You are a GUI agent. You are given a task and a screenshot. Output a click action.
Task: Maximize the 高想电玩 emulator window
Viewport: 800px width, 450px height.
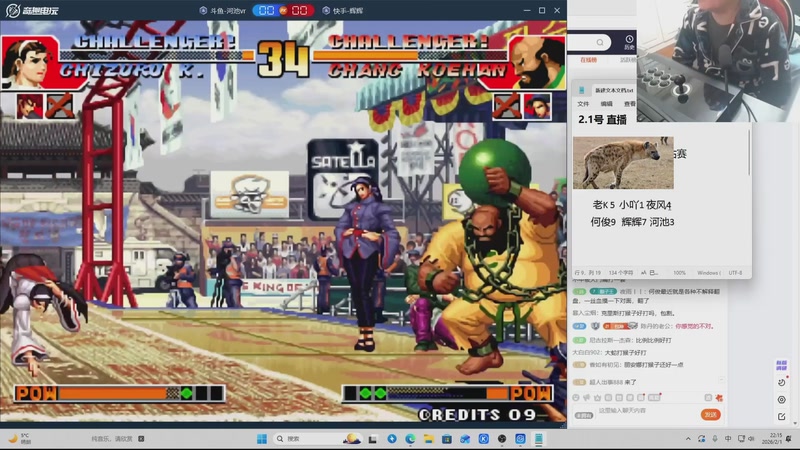point(542,10)
